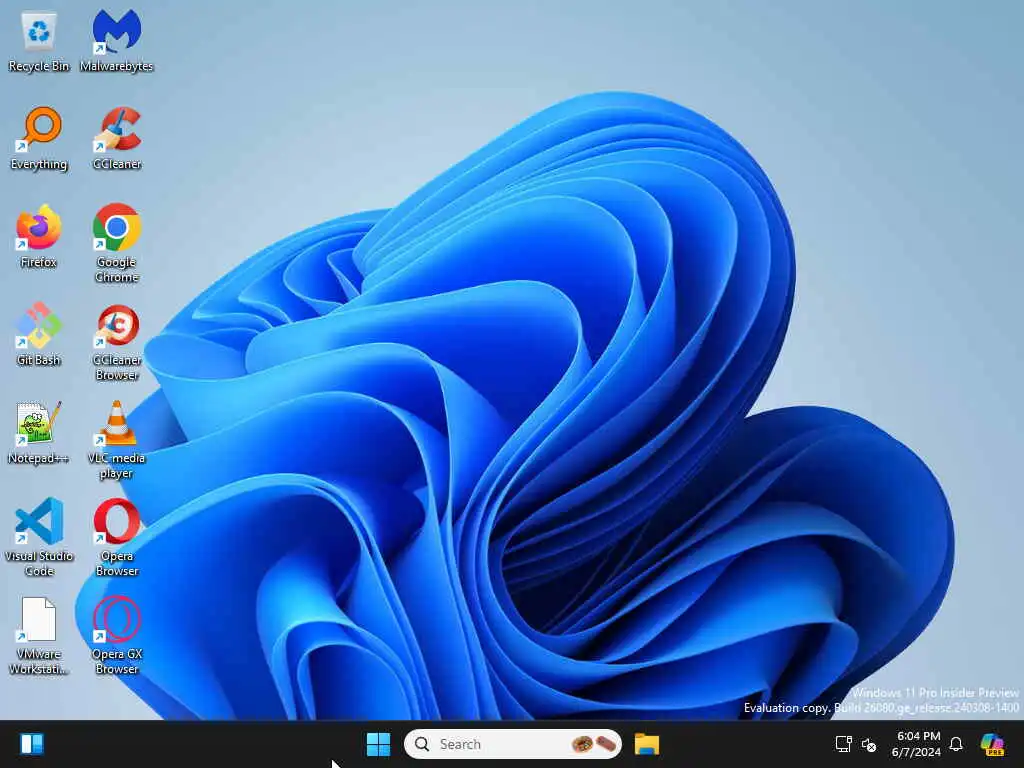The image size is (1024, 768).
Task: Select the VLC media player icon
Action: (x=117, y=439)
